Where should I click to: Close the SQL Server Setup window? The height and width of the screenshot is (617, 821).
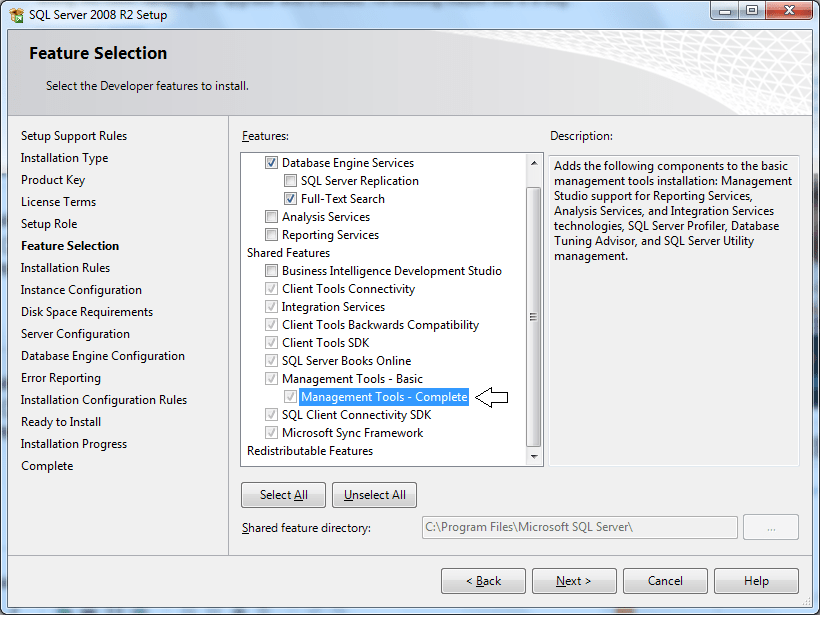(x=790, y=10)
